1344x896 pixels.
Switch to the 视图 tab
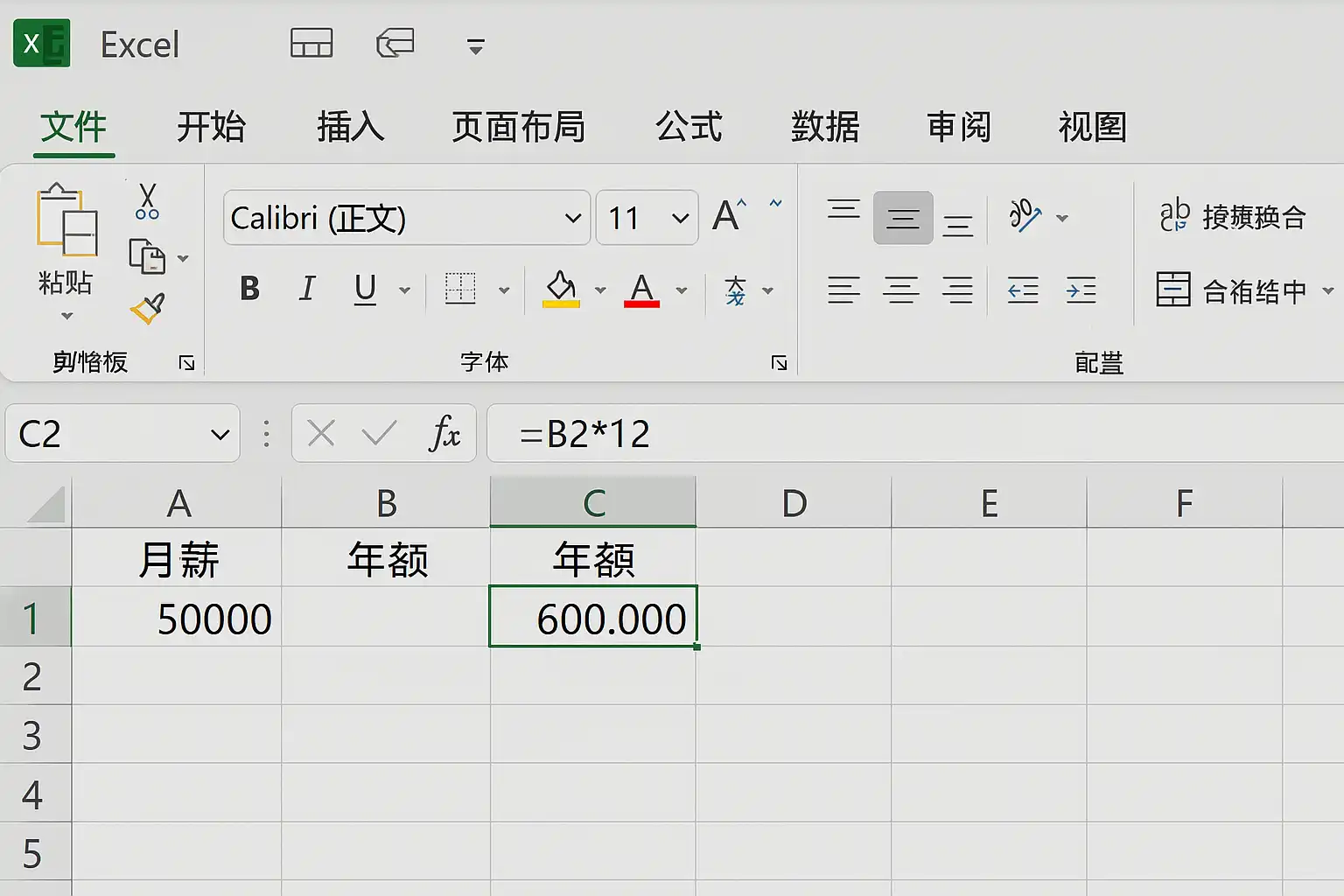[x=1093, y=127]
